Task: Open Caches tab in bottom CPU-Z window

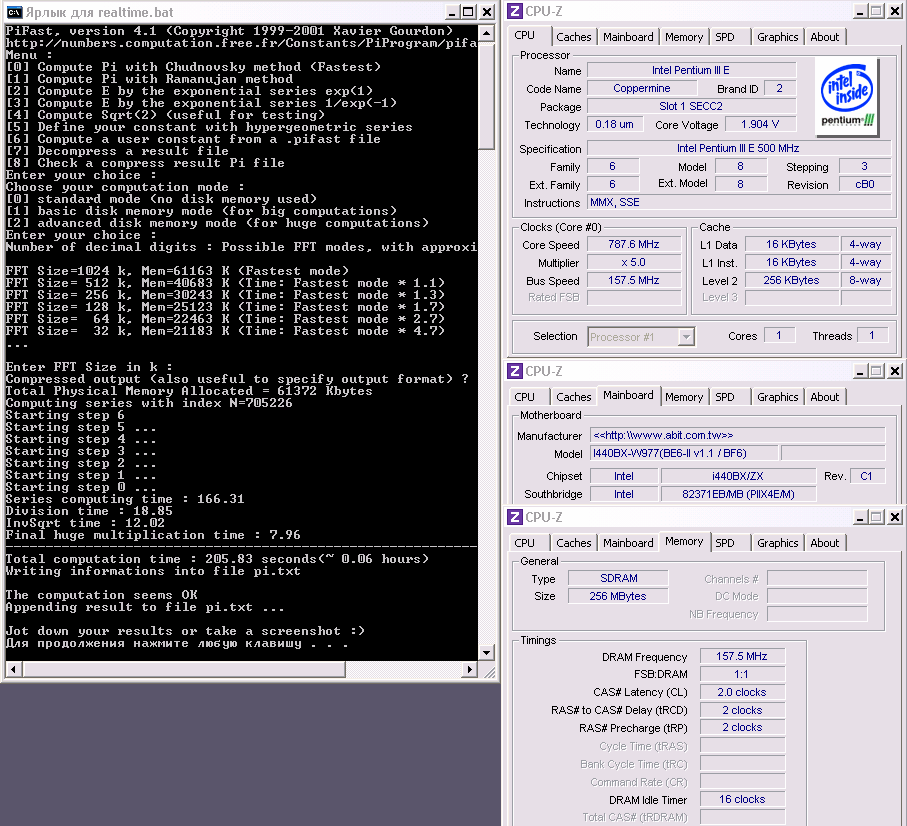Action: [x=573, y=543]
